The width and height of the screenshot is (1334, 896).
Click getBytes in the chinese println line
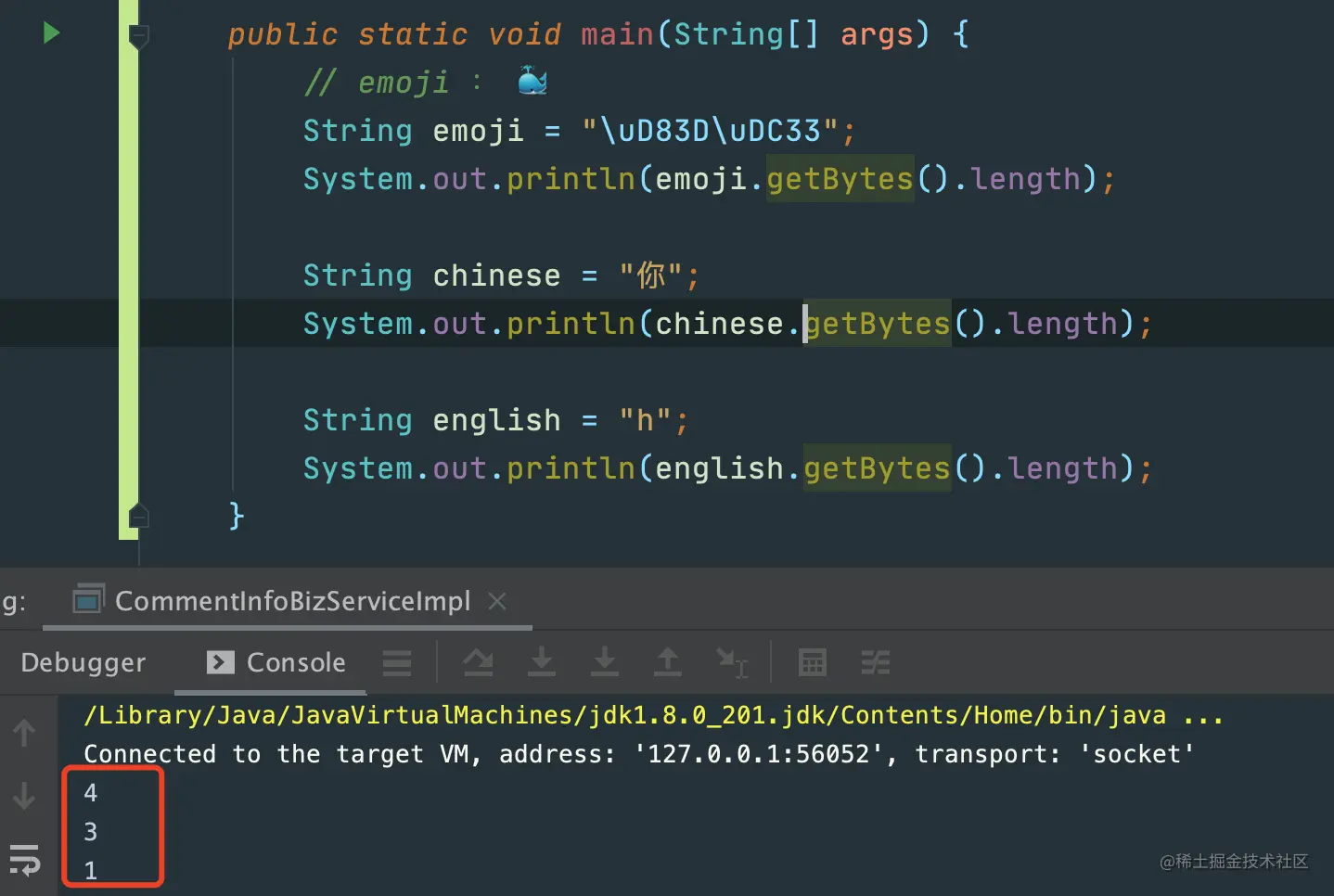coord(878,324)
